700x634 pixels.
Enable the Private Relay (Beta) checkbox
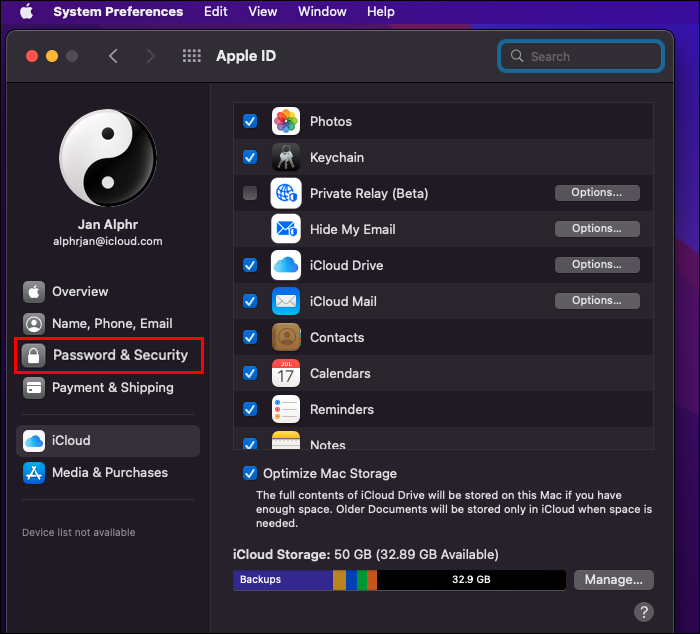(250, 193)
